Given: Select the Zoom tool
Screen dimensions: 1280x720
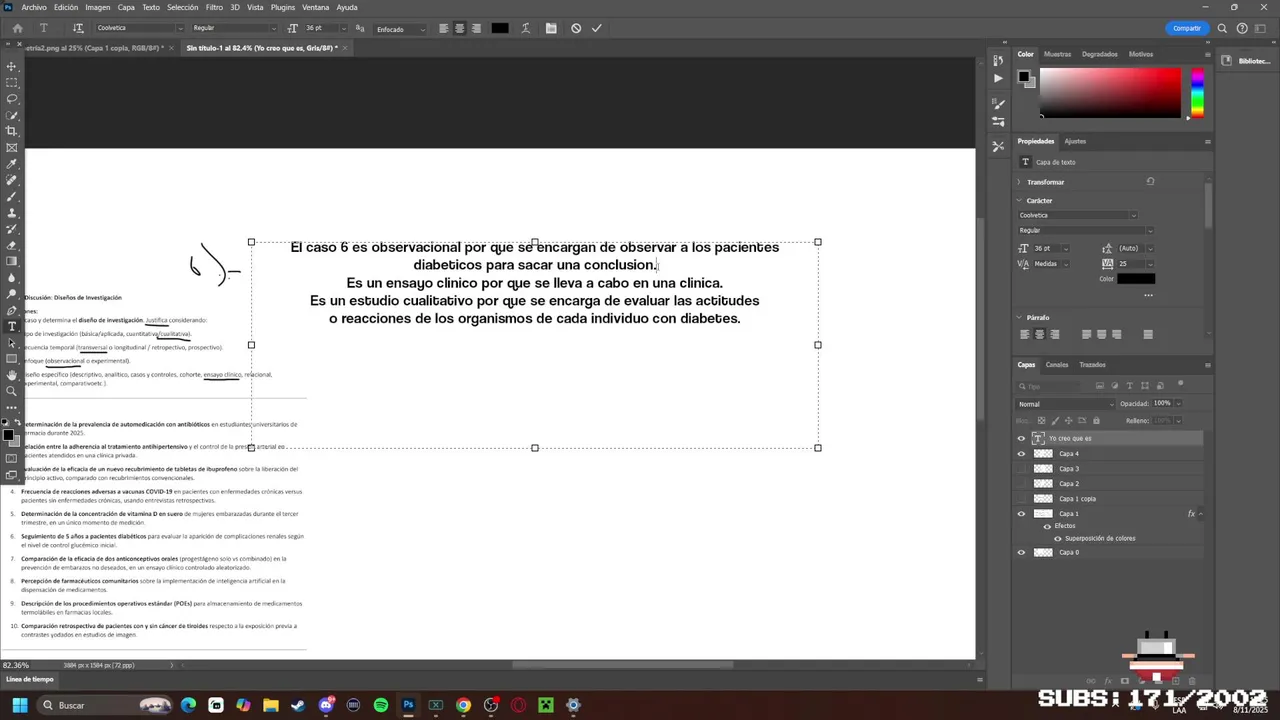Looking at the screenshot, I should pos(12,391).
